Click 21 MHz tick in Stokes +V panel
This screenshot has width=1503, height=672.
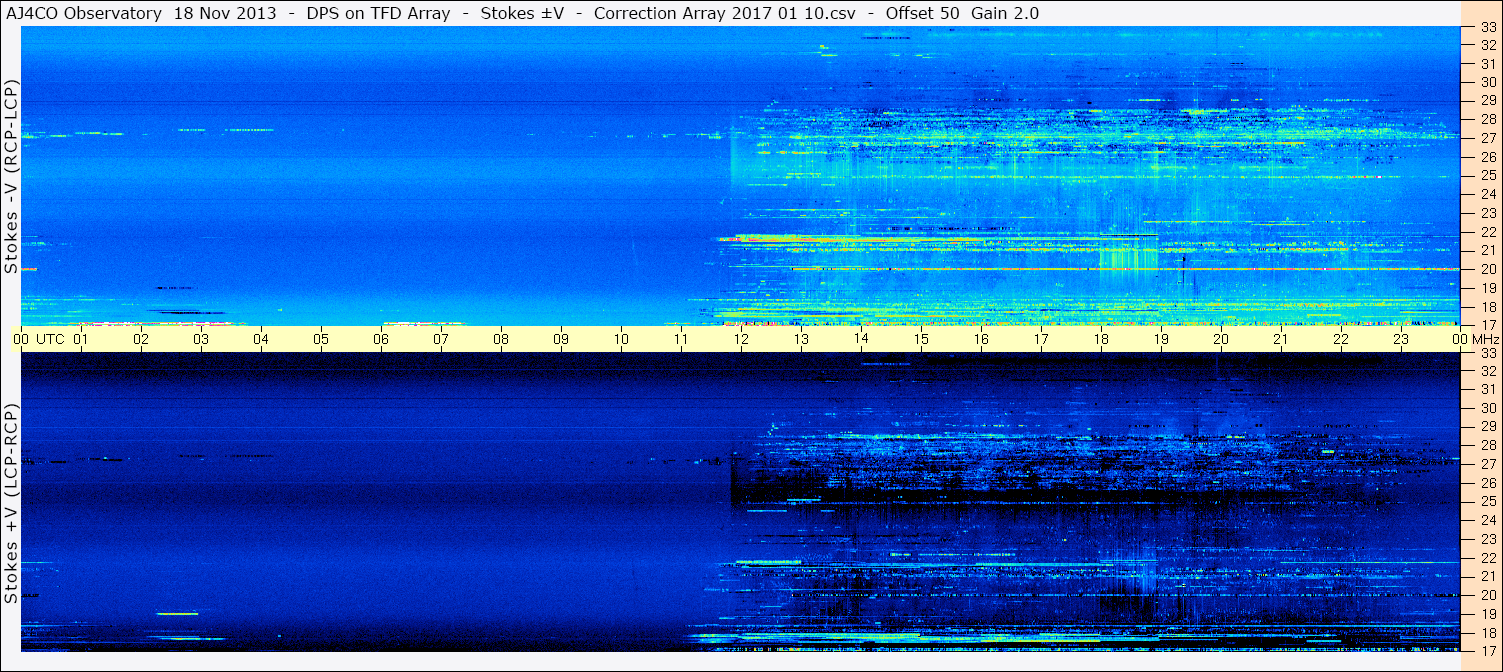click(x=1488, y=576)
